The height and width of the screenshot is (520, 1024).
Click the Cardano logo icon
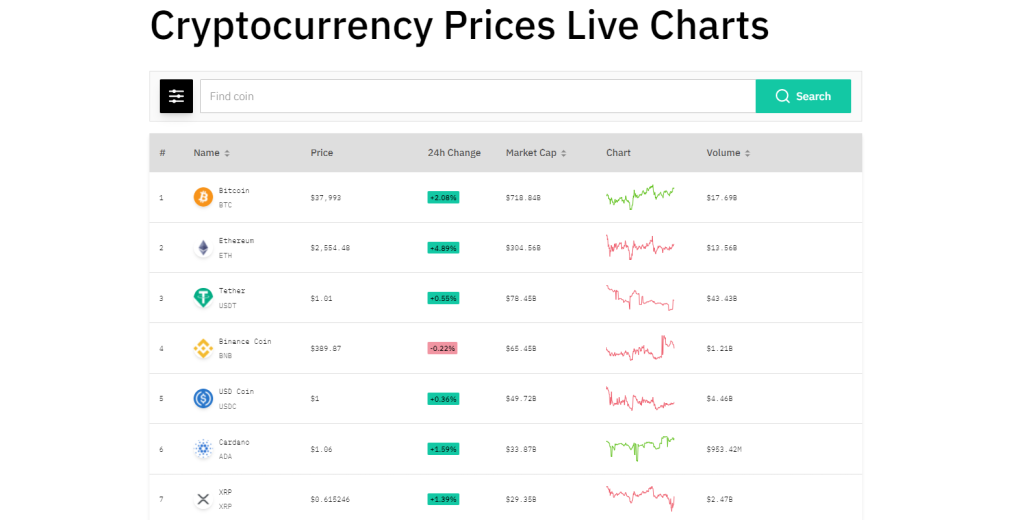pyautogui.click(x=203, y=449)
